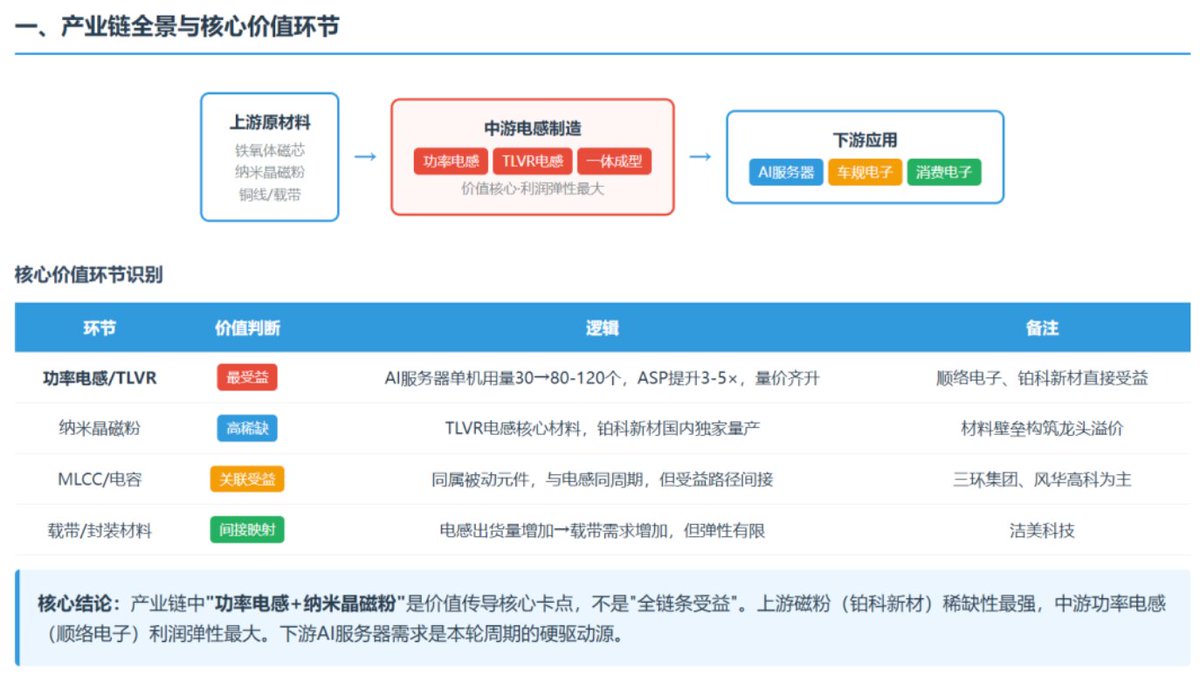The height and width of the screenshot is (676, 1200).
Task: Select the 消费电子 green tag
Action: (944, 172)
